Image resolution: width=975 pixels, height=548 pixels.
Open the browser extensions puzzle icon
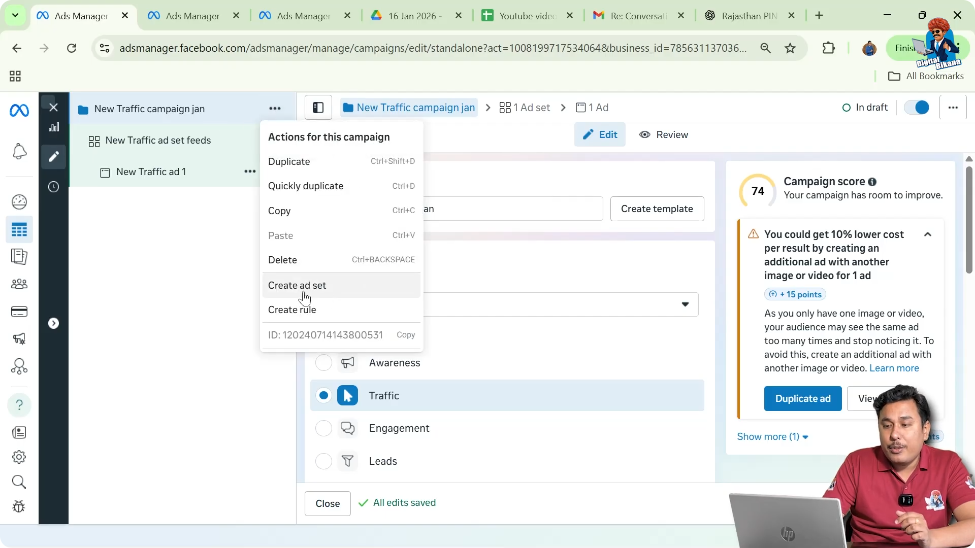(x=828, y=48)
